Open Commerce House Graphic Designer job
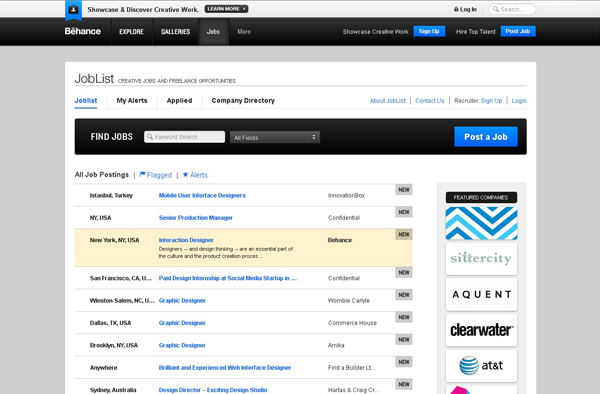Viewport: 600px width, 394px height. coord(182,323)
